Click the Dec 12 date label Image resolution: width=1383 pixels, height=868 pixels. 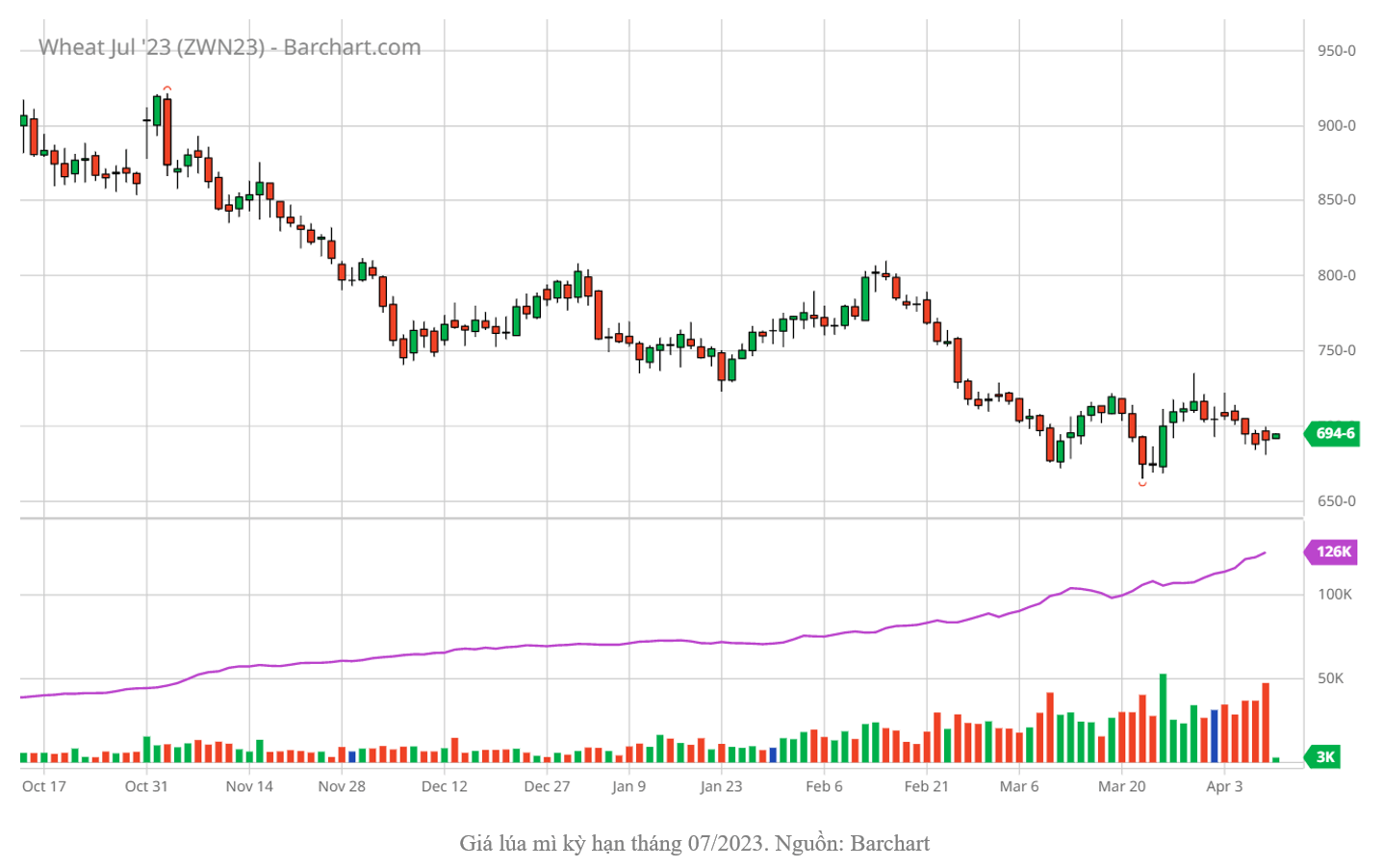445,786
